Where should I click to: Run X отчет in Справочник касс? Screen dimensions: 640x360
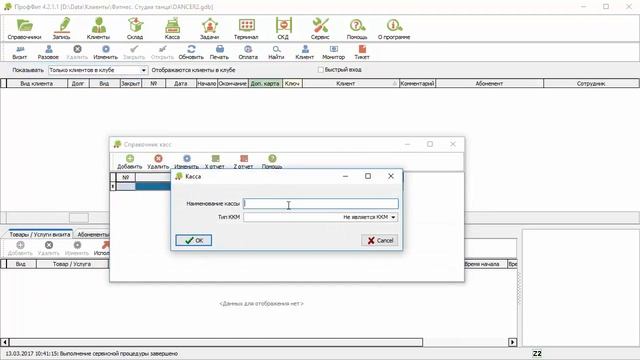click(x=215, y=162)
